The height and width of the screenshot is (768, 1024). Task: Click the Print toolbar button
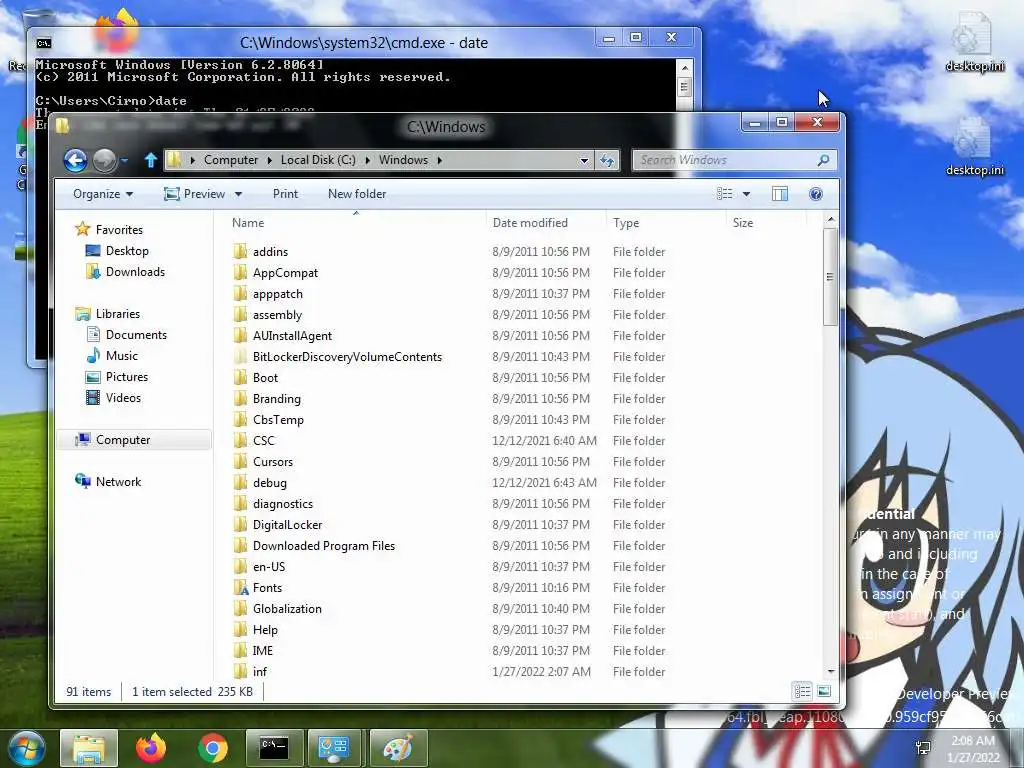click(x=285, y=194)
